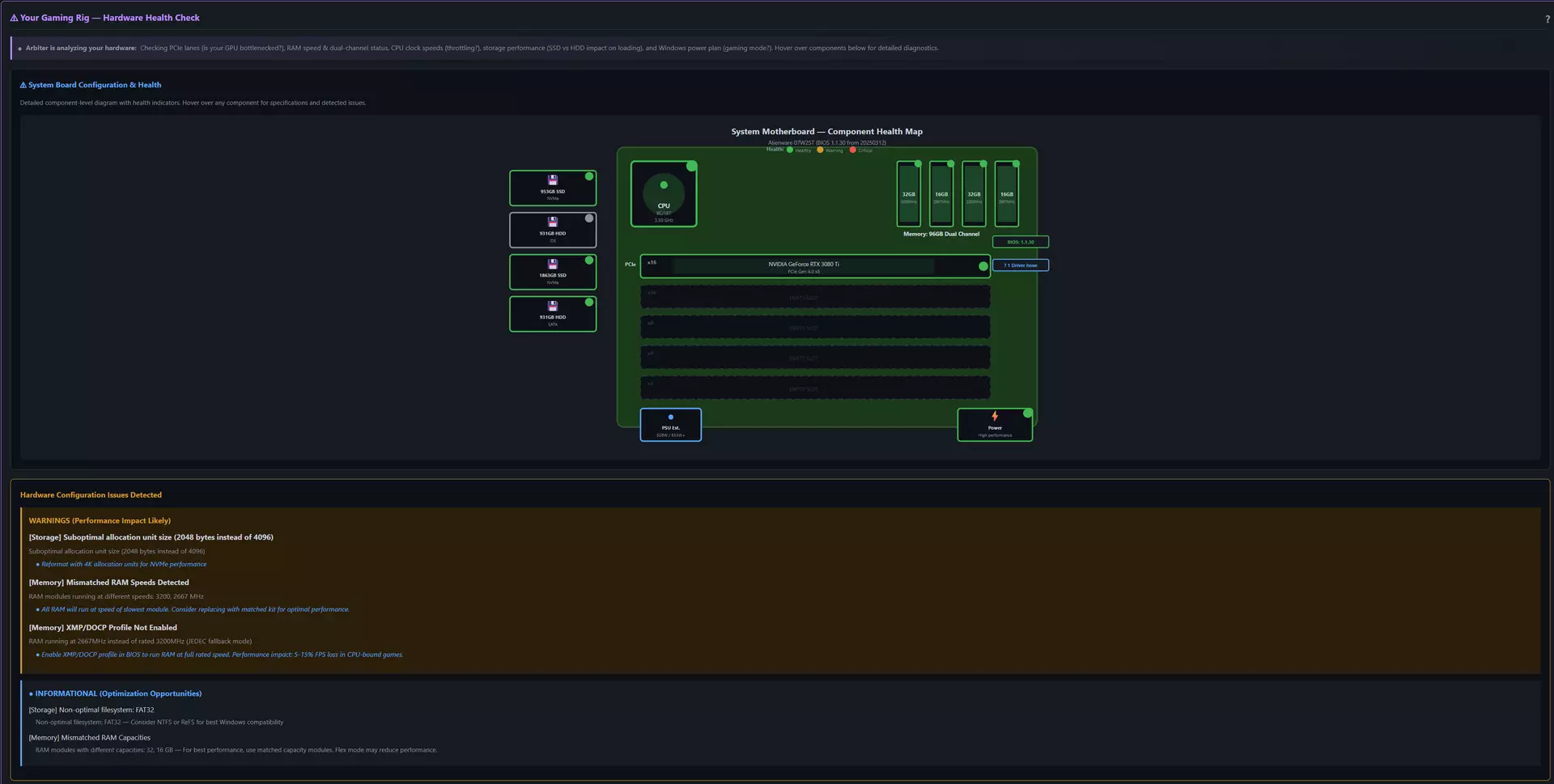Click the Warning legend orange dot
Image resolution: width=1554 pixels, height=784 pixels.
tap(820, 150)
